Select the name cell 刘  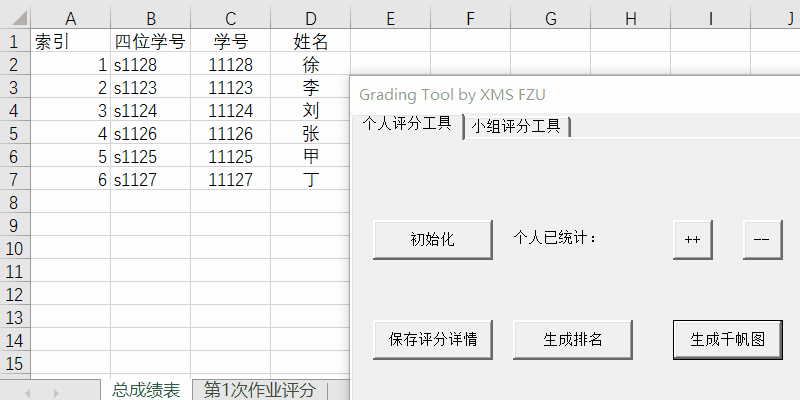click(x=311, y=110)
